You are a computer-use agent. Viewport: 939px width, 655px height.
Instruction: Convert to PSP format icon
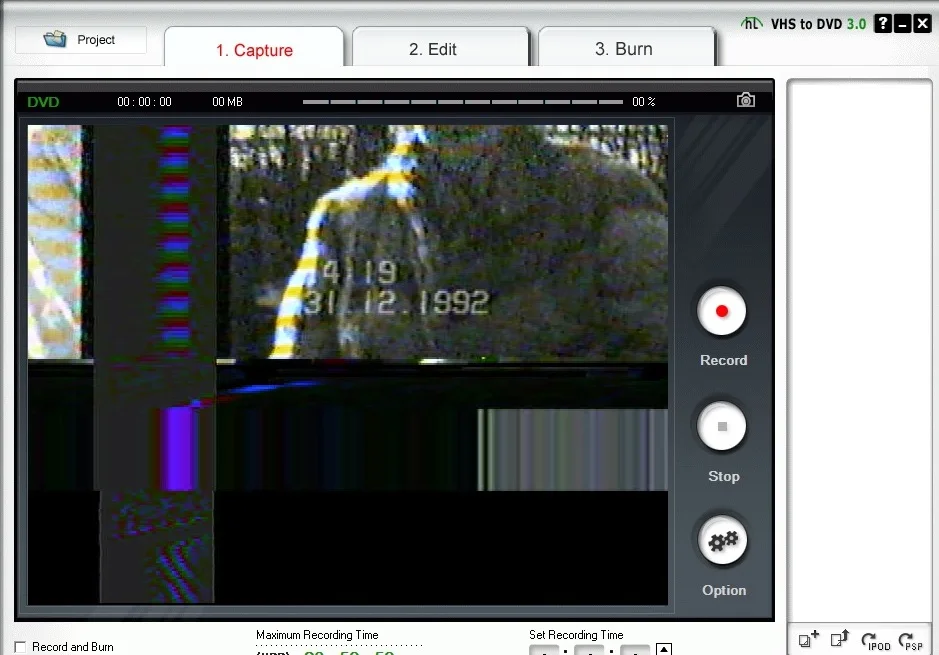coord(910,641)
